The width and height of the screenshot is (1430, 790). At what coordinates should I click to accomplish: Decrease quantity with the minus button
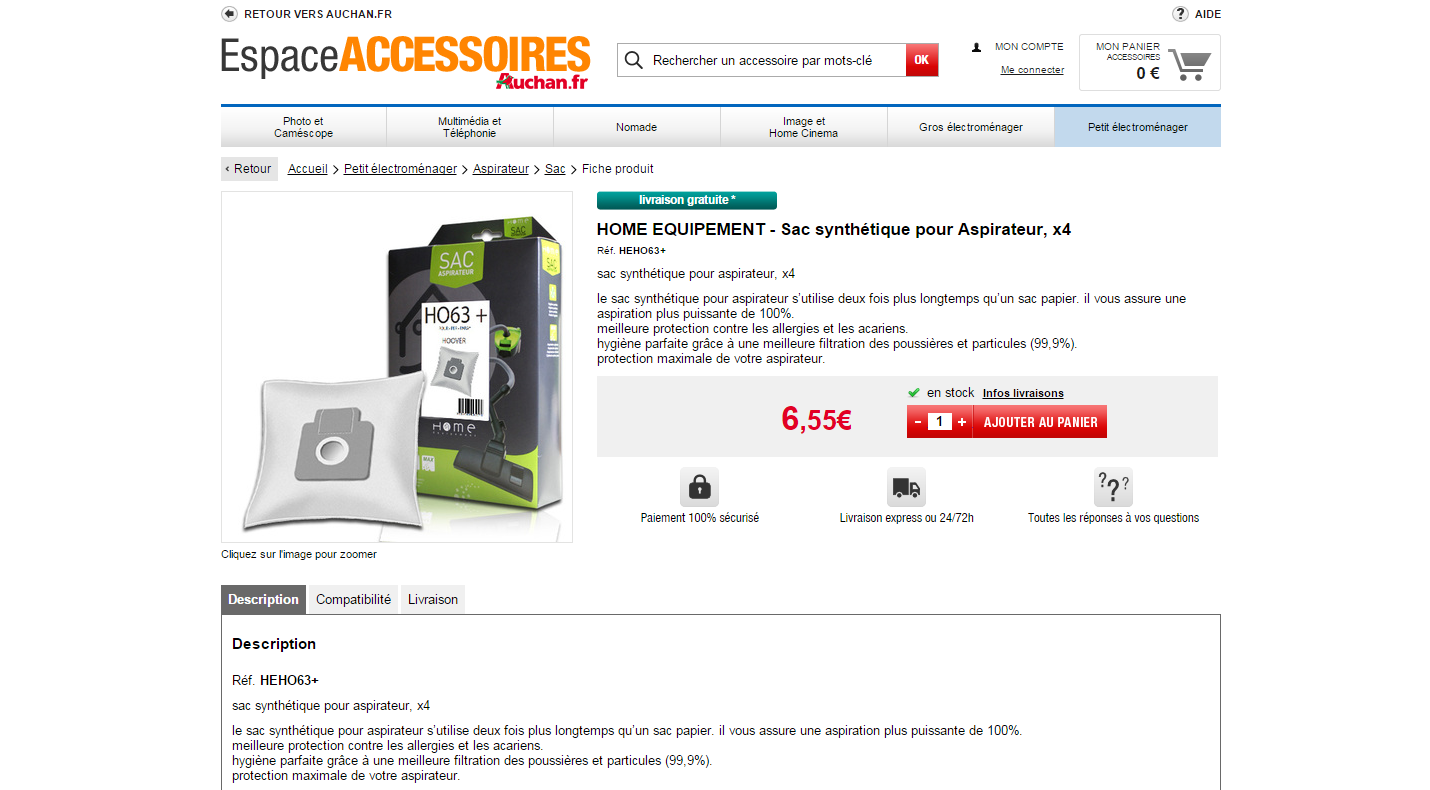[918, 422]
